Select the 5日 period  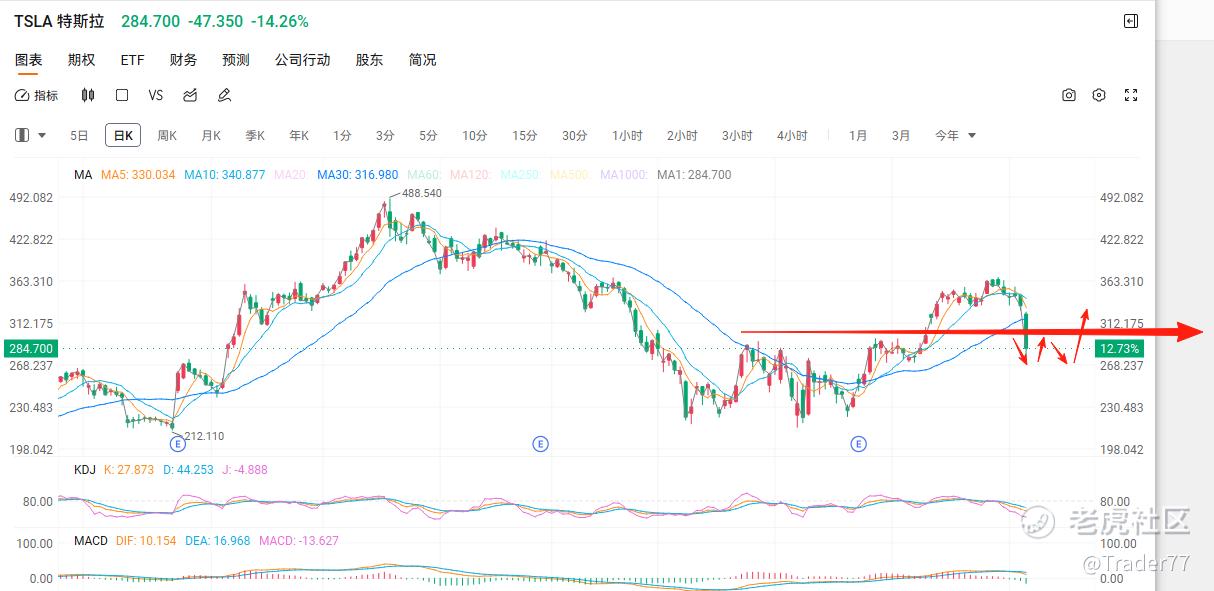[79, 135]
